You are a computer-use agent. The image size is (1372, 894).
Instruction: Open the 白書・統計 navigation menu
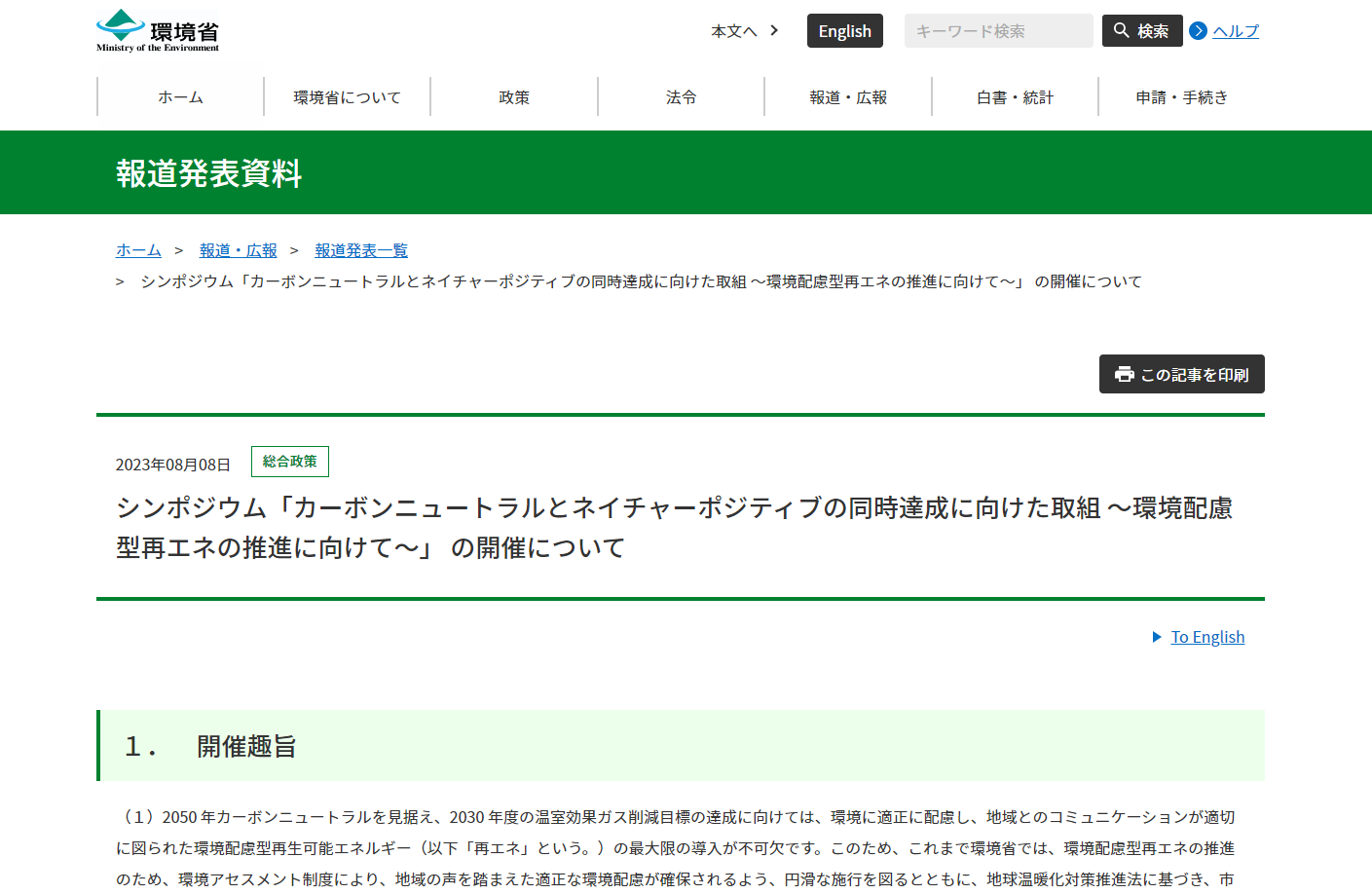(x=1015, y=97)
